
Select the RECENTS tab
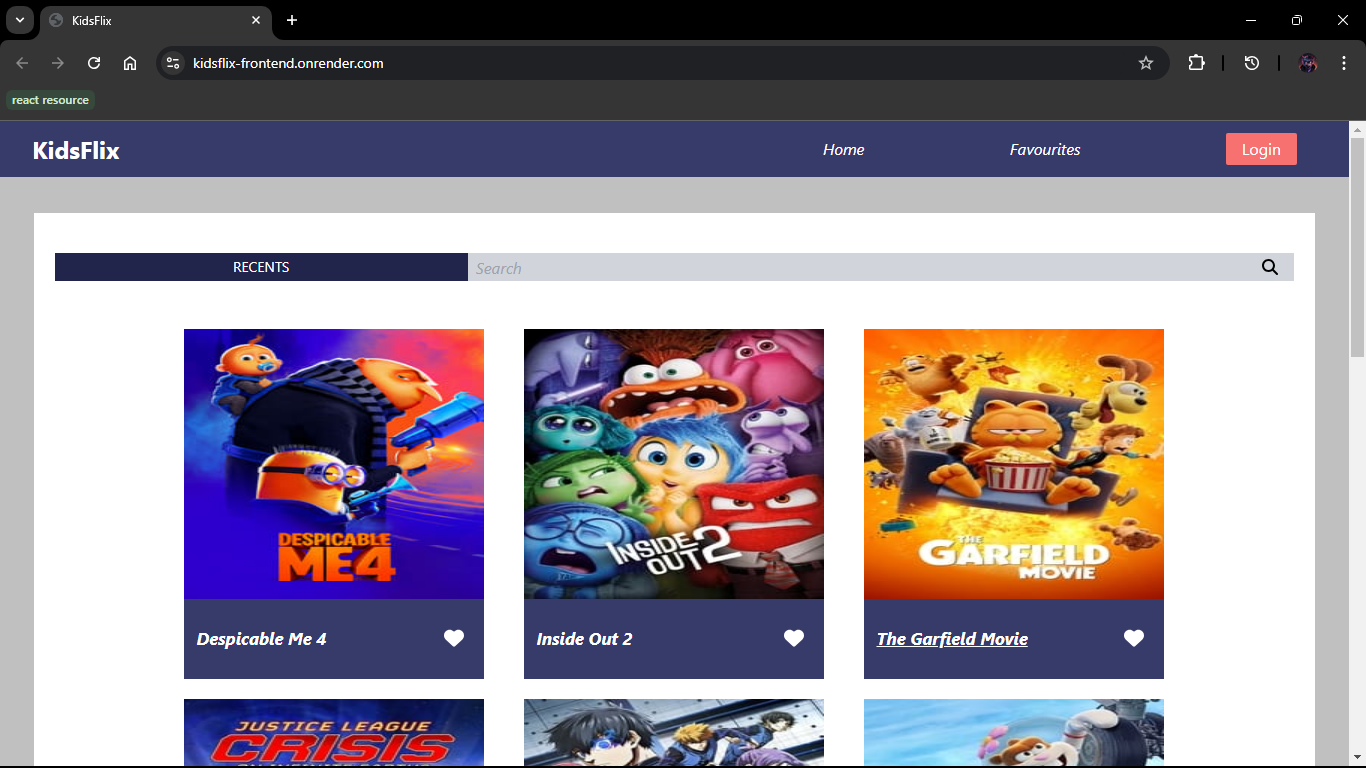[x=261, y=267]
